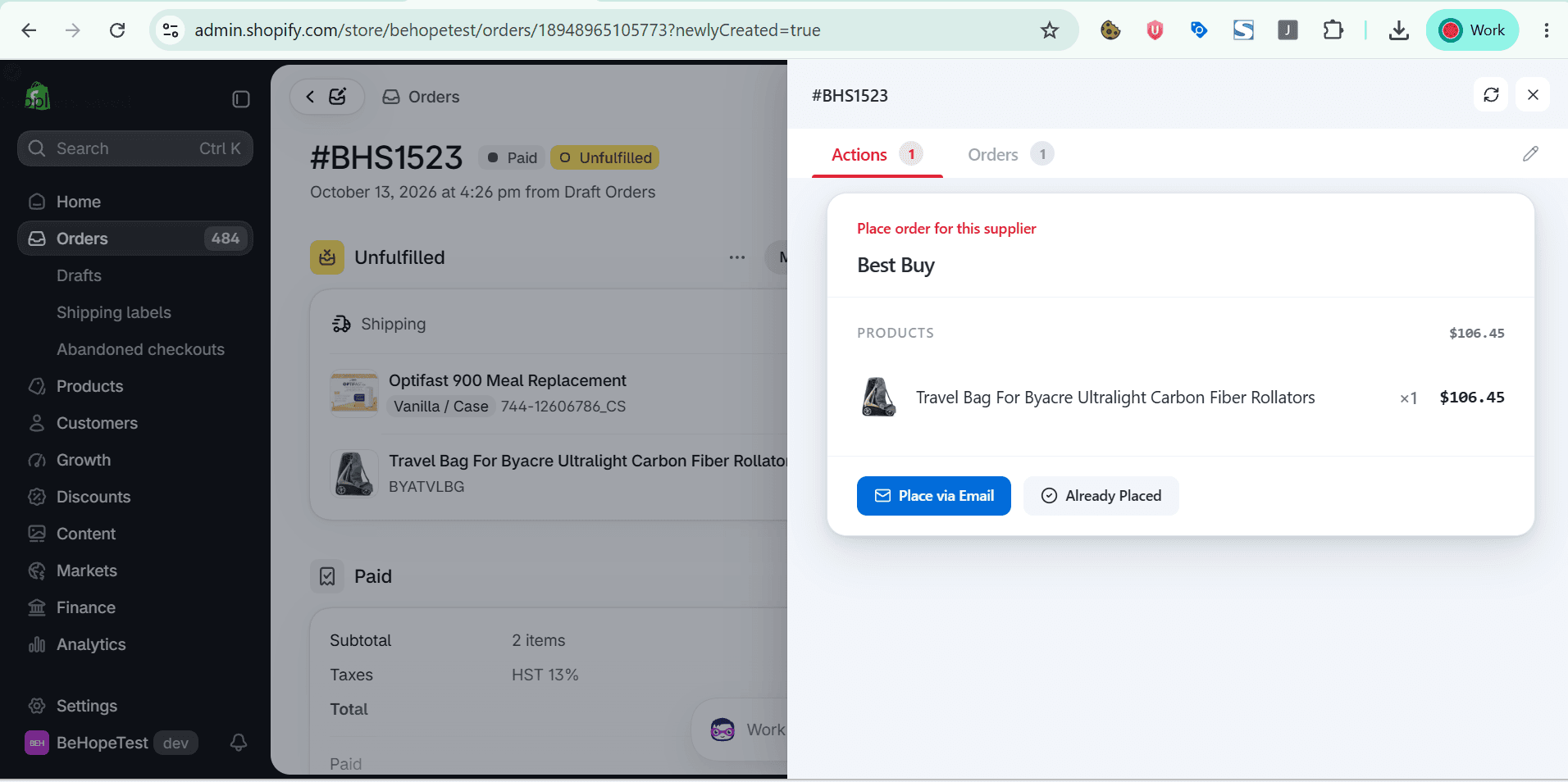Click the Search field in sidebar

135,148
